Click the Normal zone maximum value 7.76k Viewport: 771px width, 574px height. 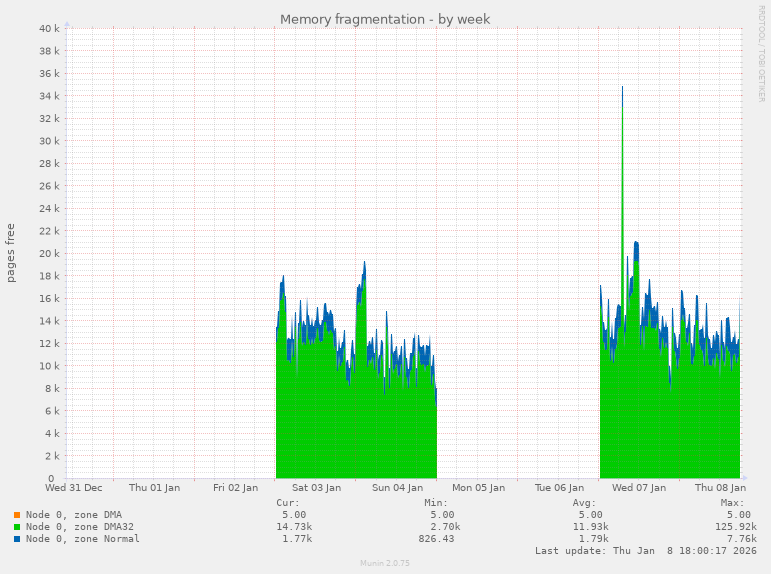tap(741, 539)
